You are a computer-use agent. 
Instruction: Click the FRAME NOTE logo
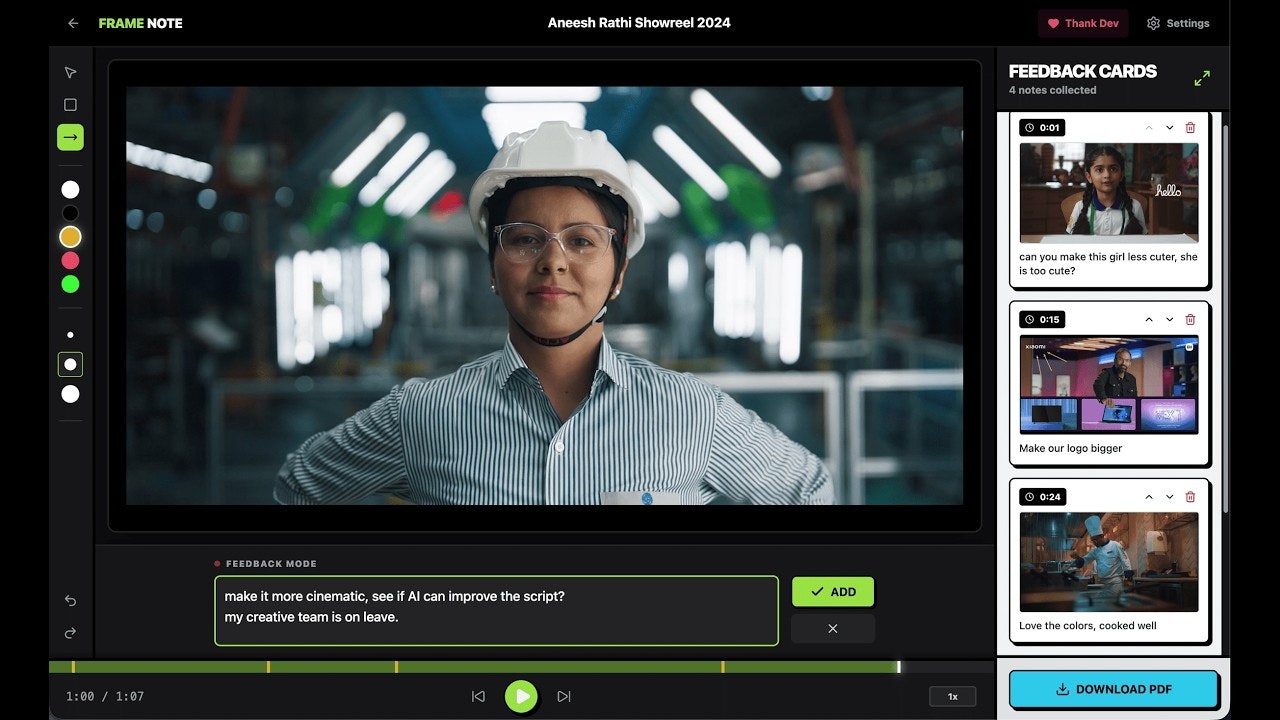(140, 23)
